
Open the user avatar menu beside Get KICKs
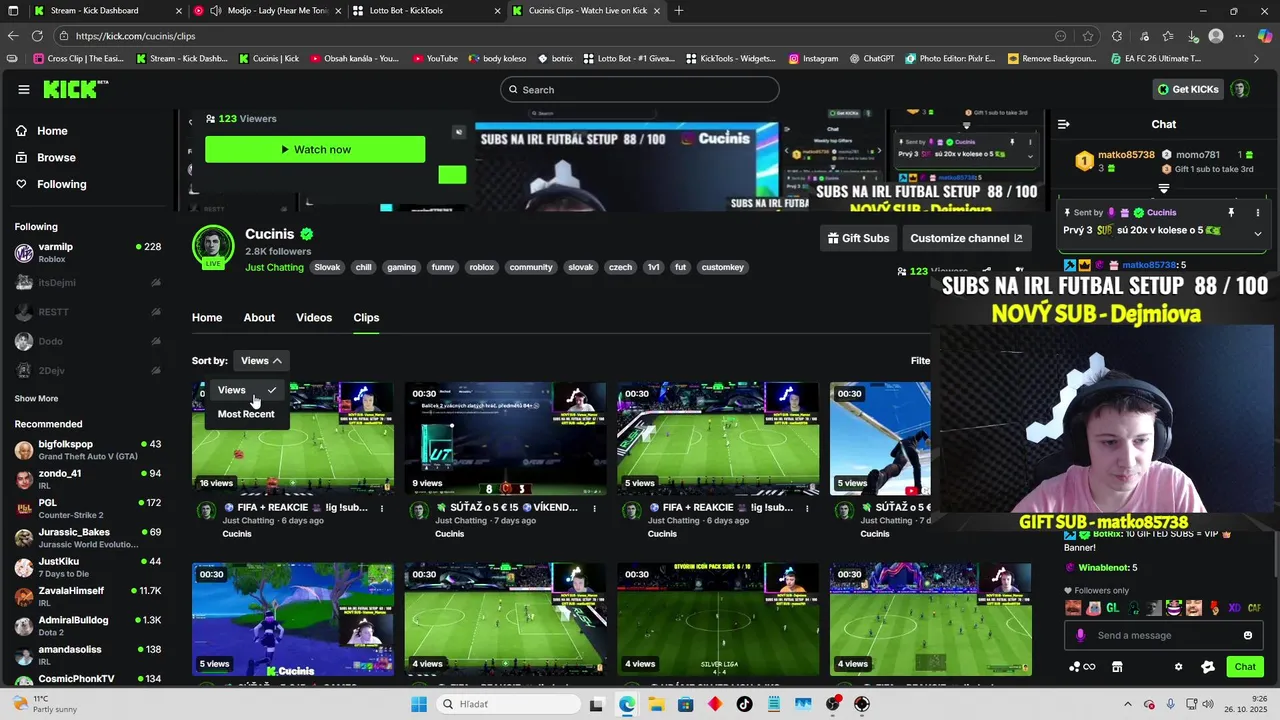1239,89
